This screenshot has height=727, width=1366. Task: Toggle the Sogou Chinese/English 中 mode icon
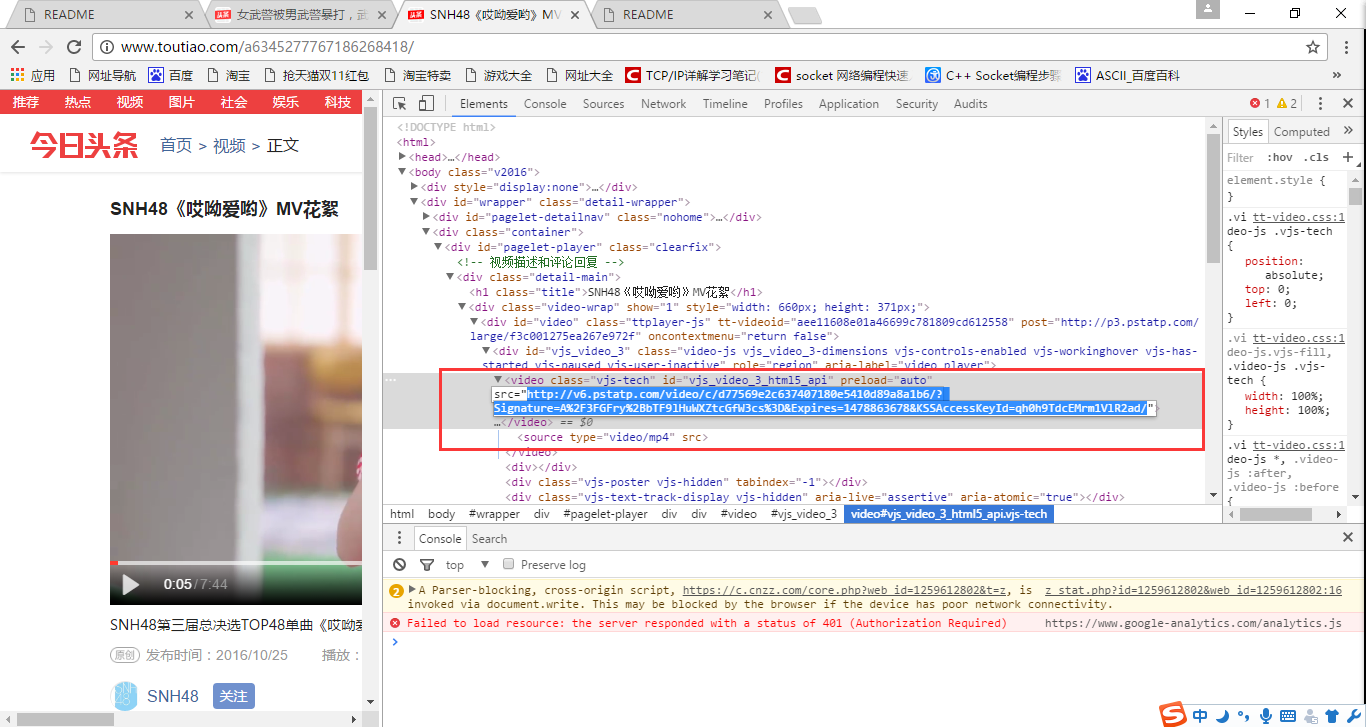pyautogui.click(x=1201, y=715)
